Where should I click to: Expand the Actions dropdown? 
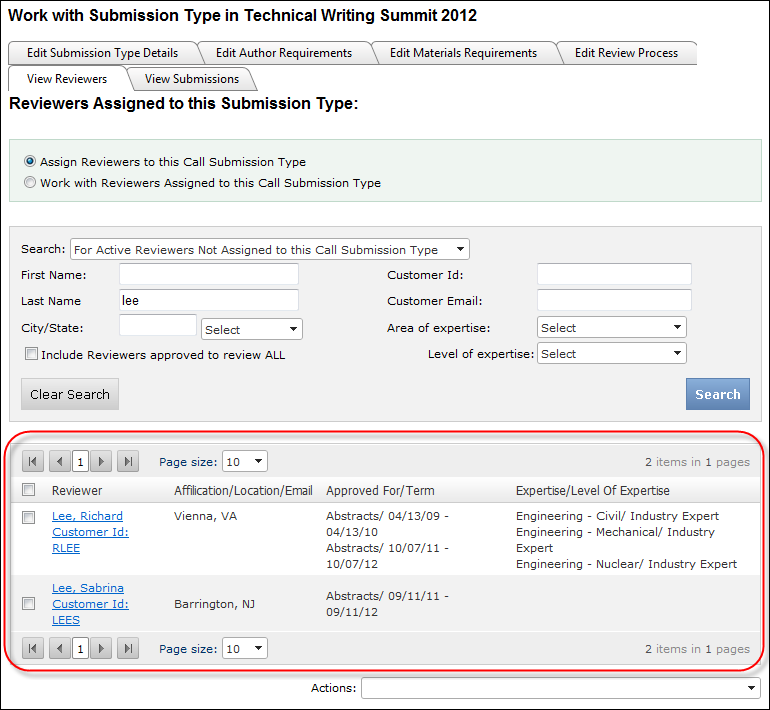[x=560, y=688]
